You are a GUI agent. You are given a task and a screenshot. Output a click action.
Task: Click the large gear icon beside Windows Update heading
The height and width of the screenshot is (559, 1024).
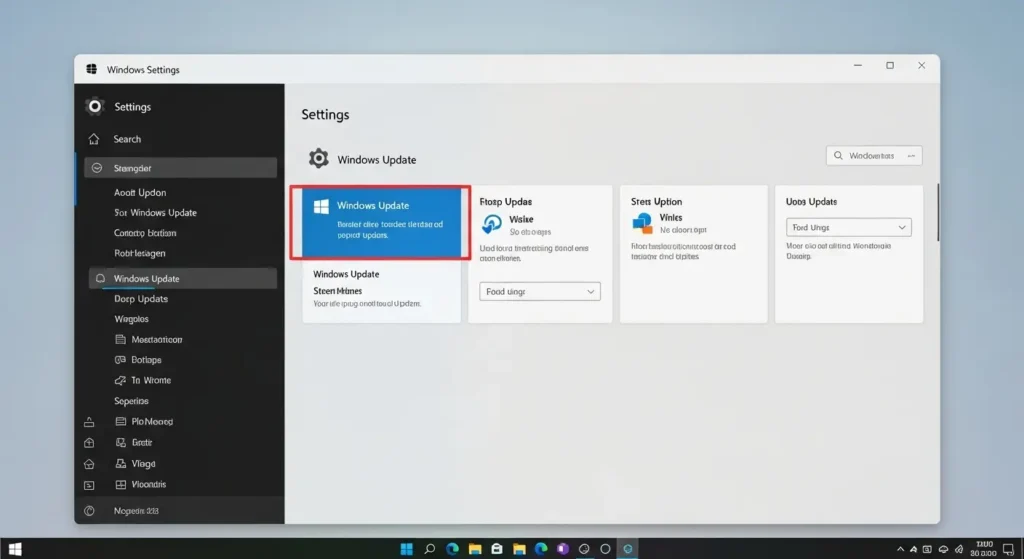tap(319, 158)
